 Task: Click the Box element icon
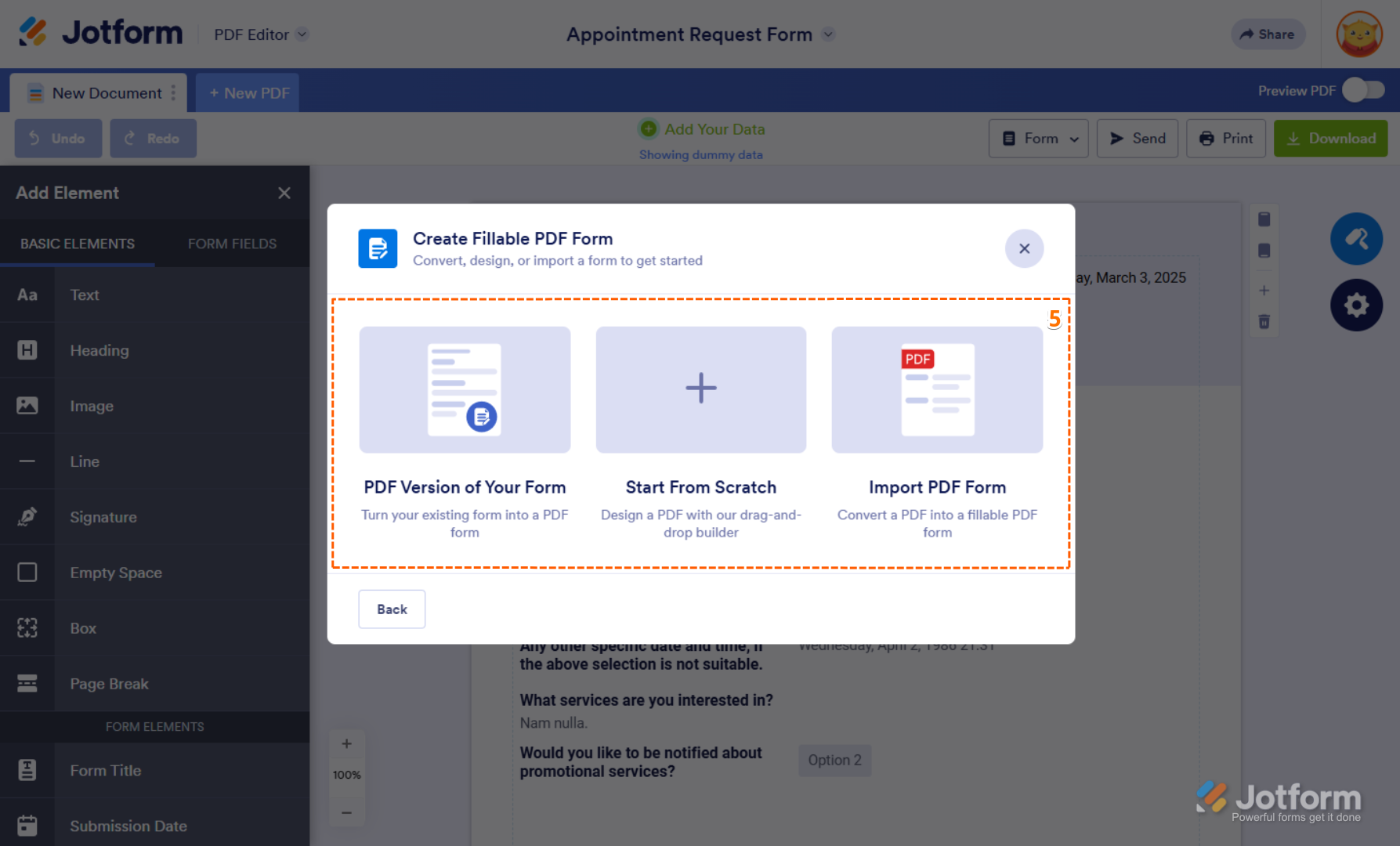tap(27, 628)
